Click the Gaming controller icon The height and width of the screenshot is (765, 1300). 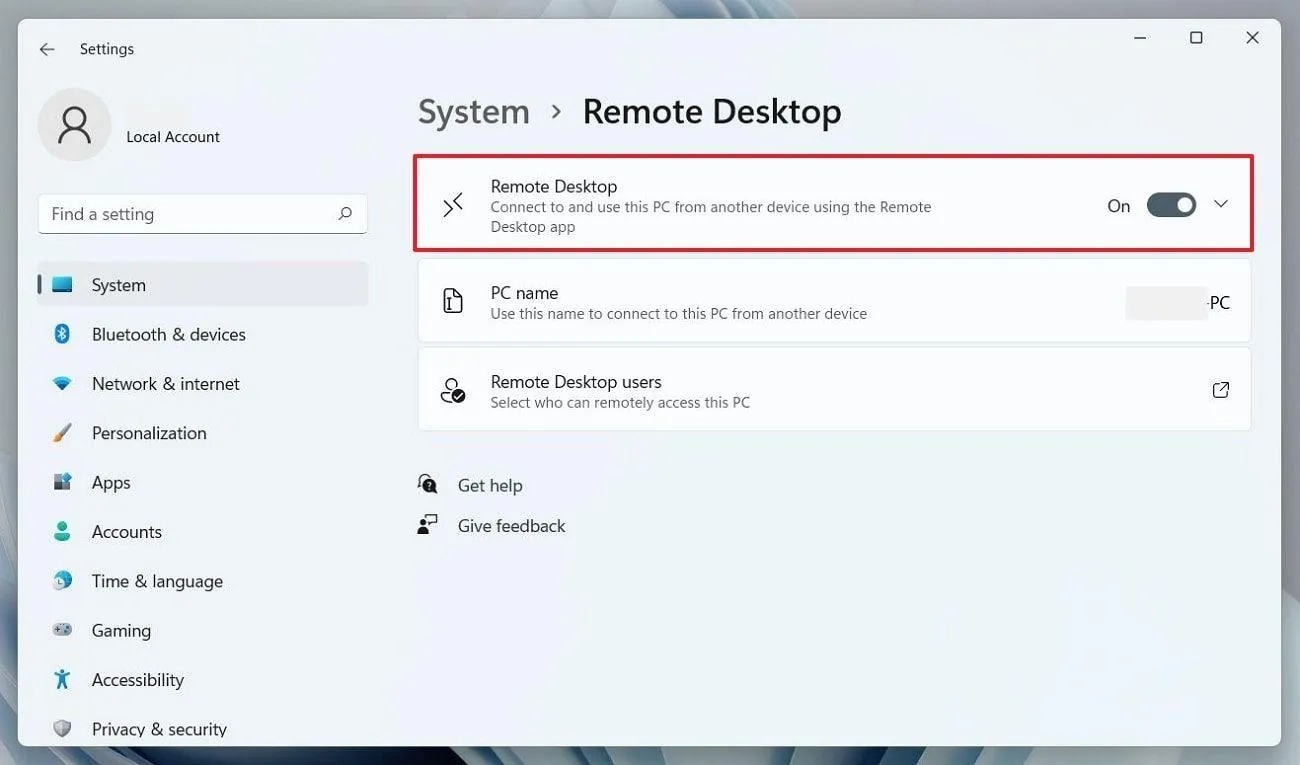(62, 630)
